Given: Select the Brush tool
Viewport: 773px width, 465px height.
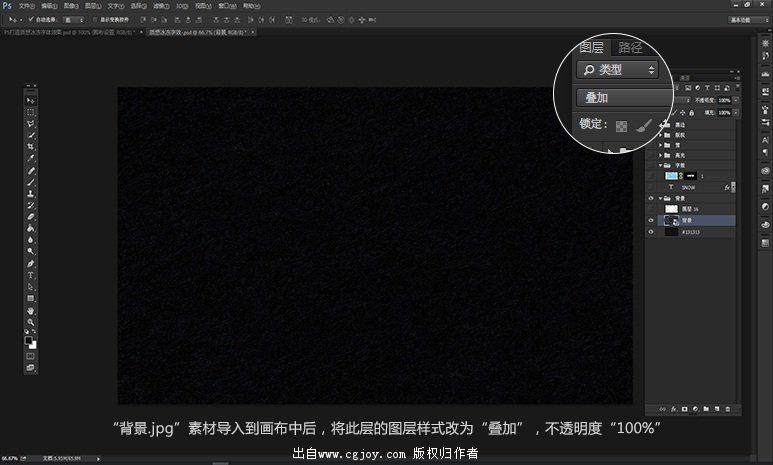Looking at the screenshot, I should coord(31,182).
